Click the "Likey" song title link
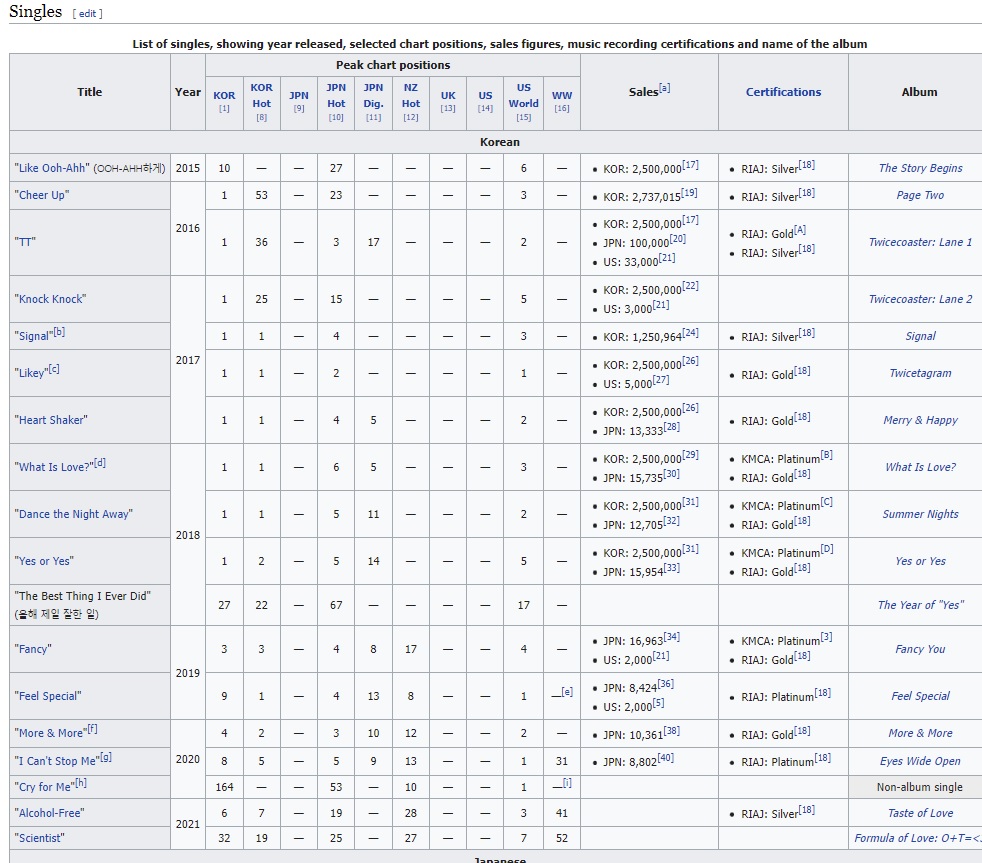This screenshot has height=863, width=982. click(x=31, y=373)
